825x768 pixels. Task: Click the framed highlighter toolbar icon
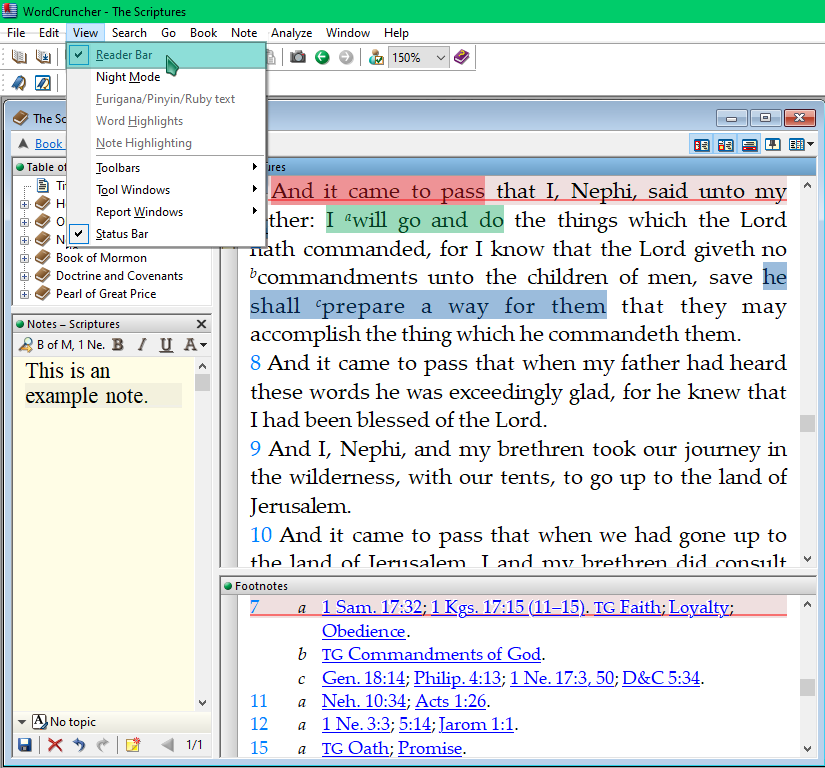tap(43, 83)
